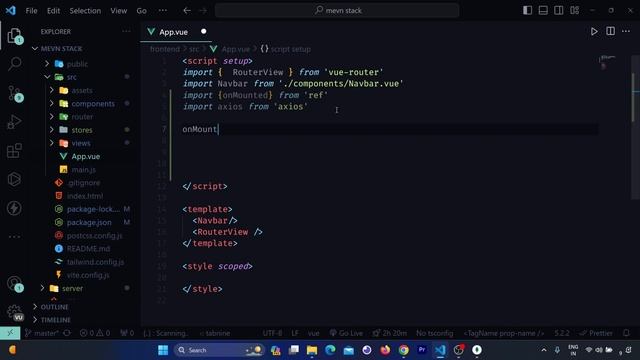The width and height of the screenshot is (640, 360).
Task: Expand the public folder
Action: [x=47, y=64]
